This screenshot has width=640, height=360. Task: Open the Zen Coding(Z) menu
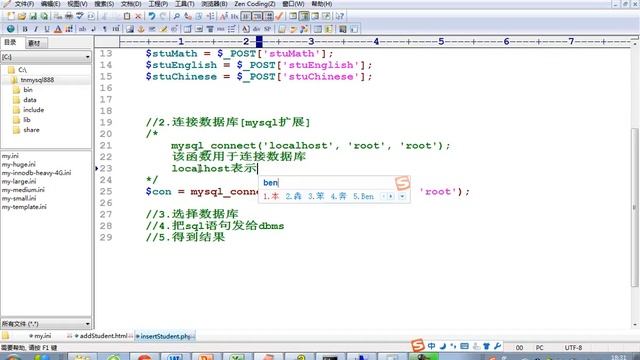pos(255,4)
